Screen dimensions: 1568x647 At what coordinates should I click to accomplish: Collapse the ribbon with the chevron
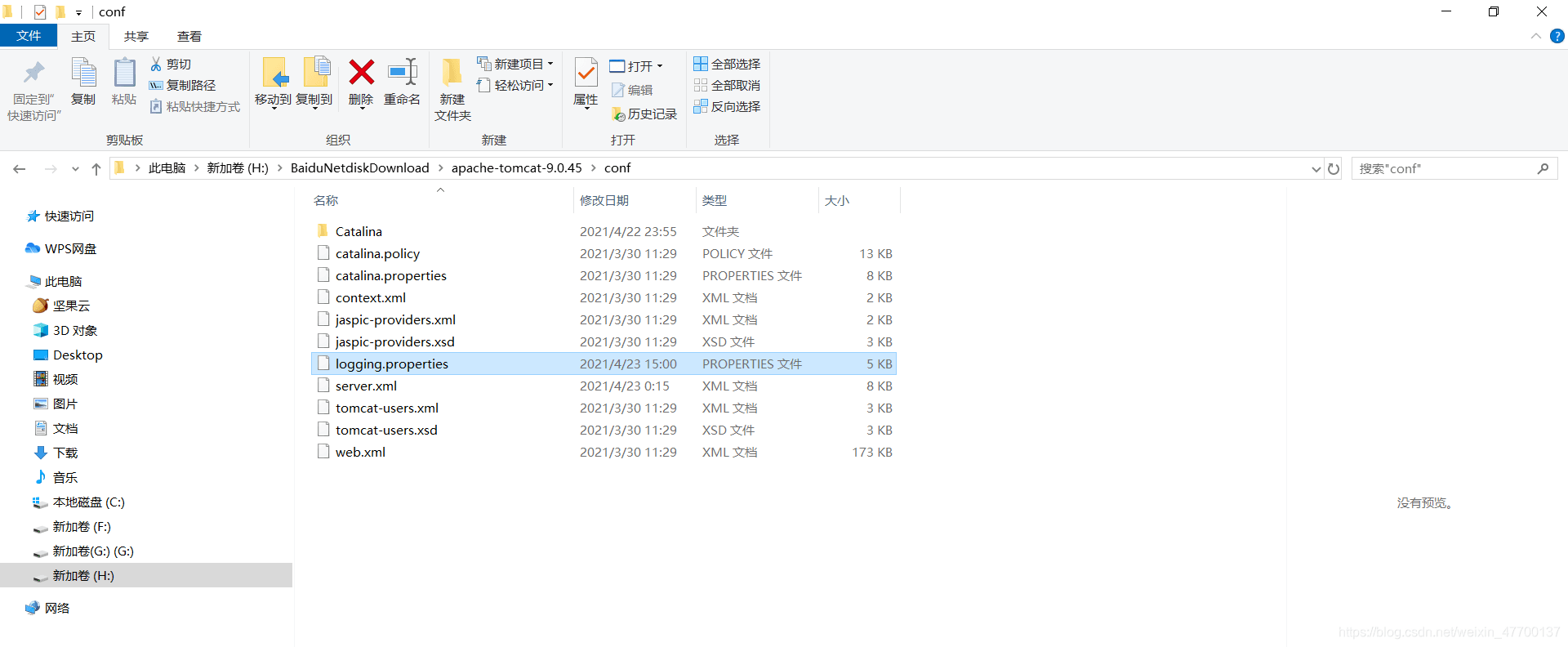[1536, 36]
